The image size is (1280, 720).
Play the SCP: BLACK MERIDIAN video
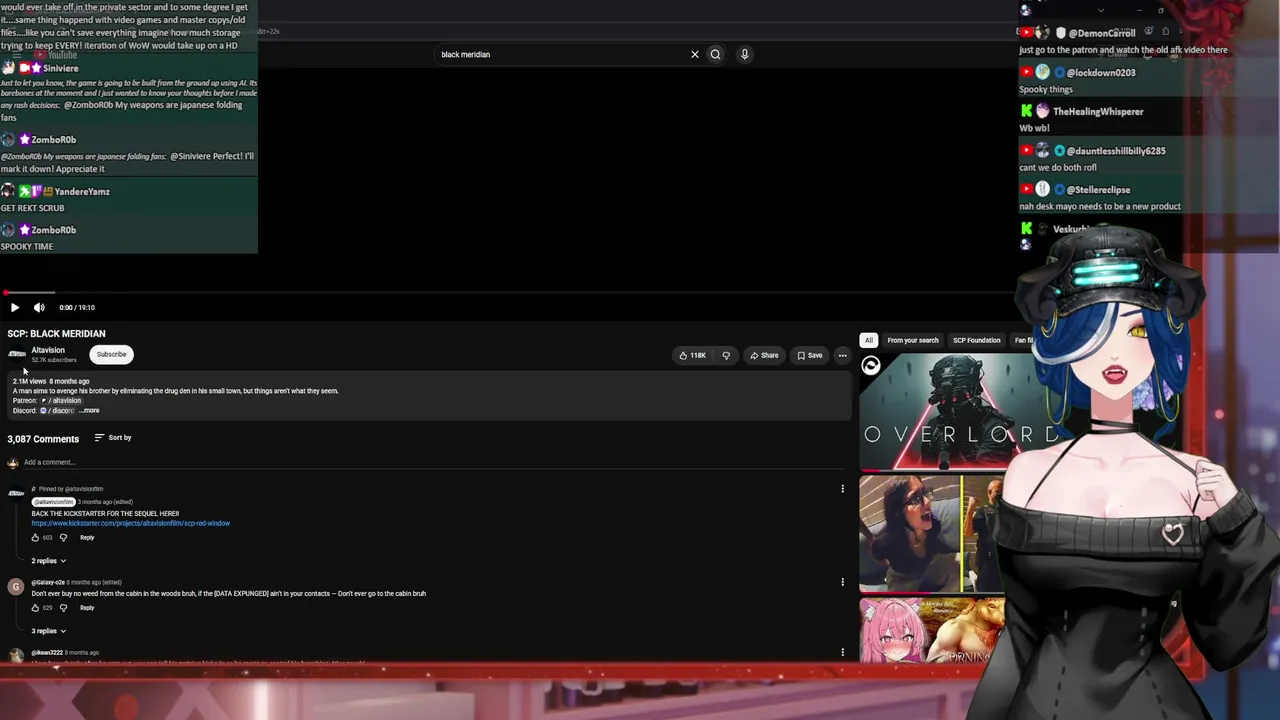coord(14,308)
